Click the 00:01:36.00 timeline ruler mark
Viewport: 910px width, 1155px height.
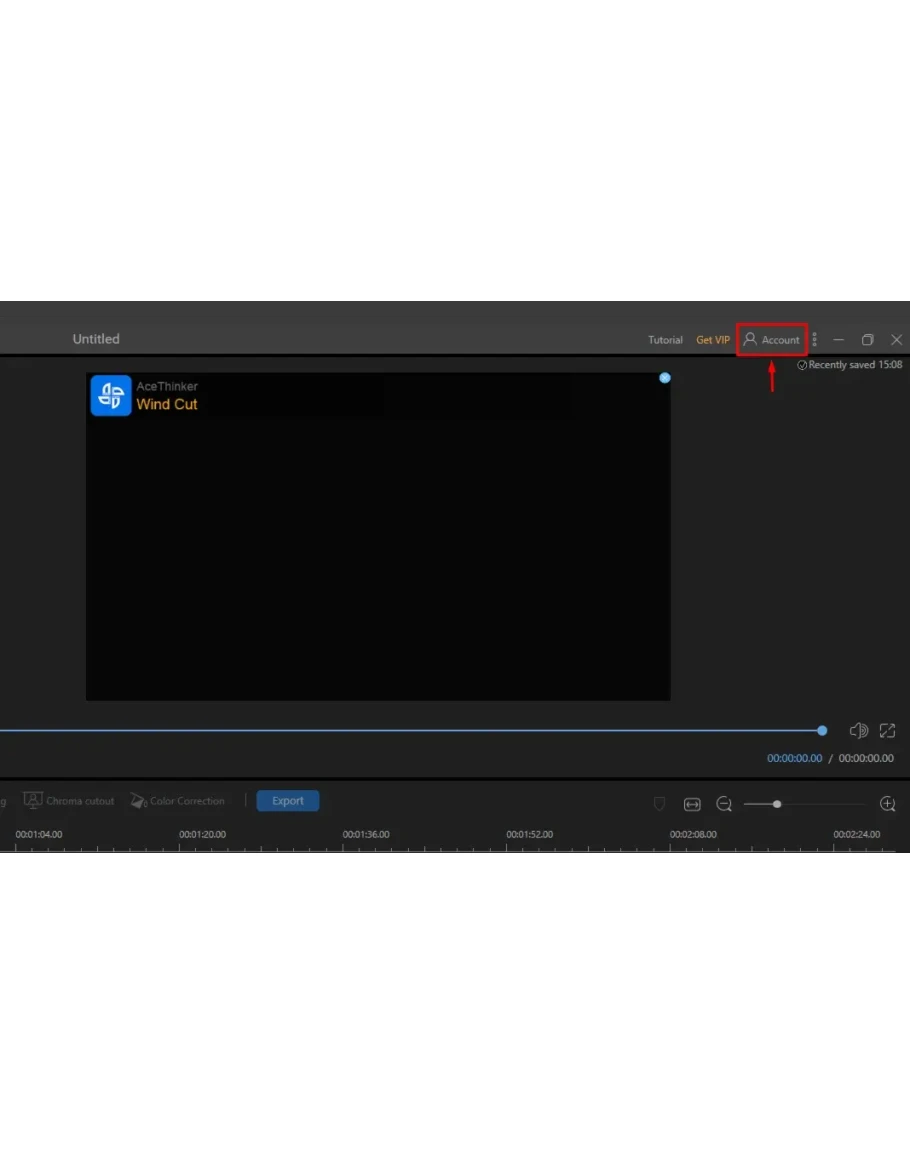366,834
